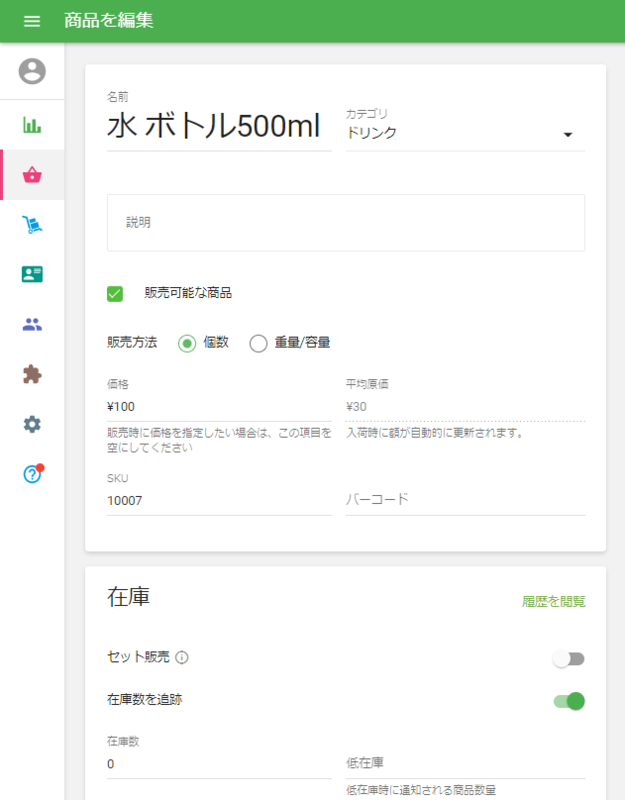Click the 履歴を閲覧 link
This screenshot has height=800, width=625.
(x=553, y=602)
